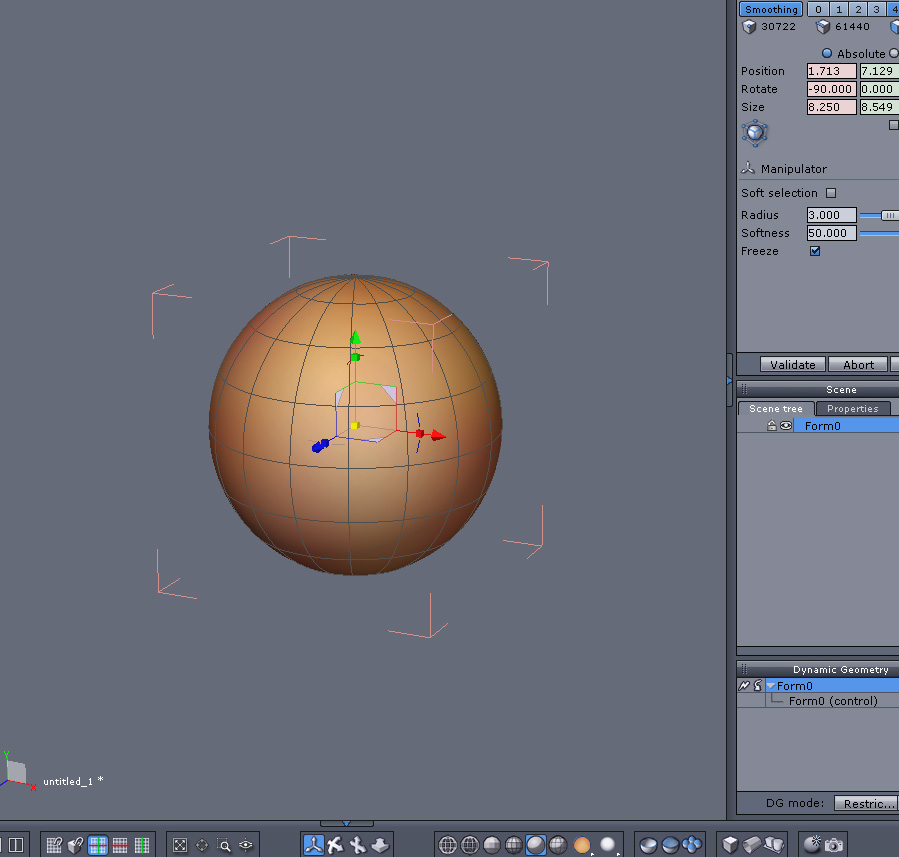
Task: Click the vertex count cube icon by 30722
Action: click(x=749, y=27)
